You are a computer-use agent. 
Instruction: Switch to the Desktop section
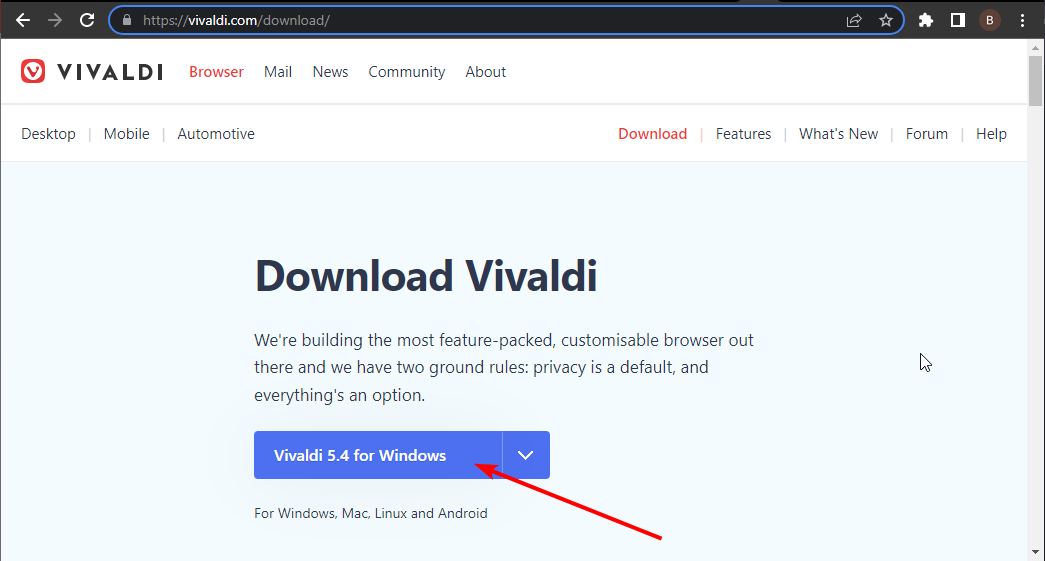[49, 134]
